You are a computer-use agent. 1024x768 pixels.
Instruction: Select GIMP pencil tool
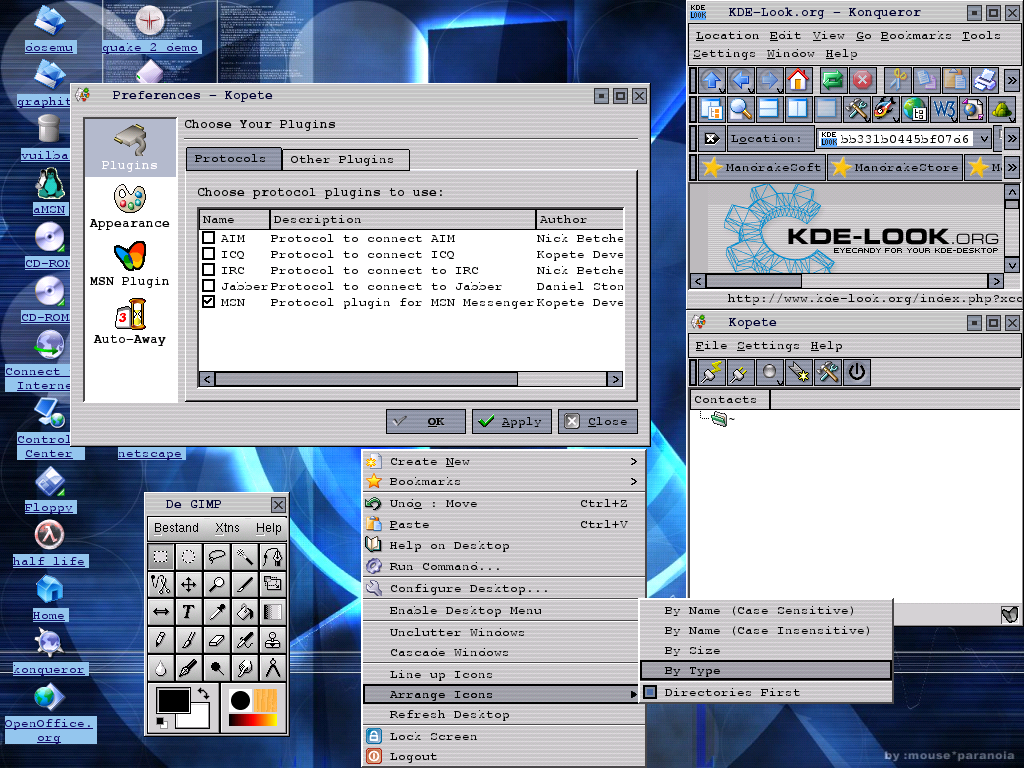(161, 640)
